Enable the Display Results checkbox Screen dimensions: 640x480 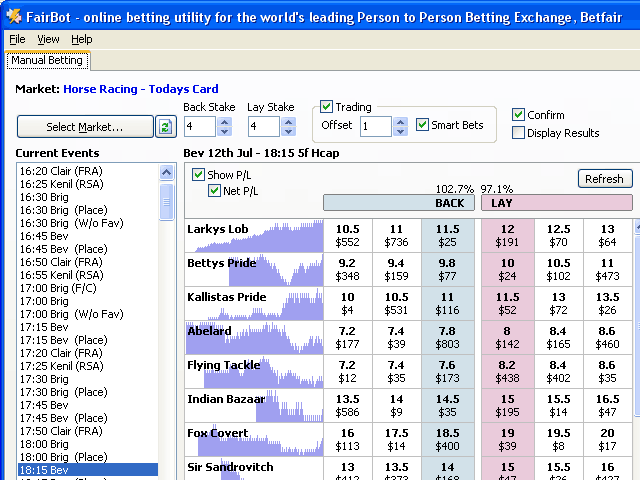pyautogui.click(x=518, y=133)
